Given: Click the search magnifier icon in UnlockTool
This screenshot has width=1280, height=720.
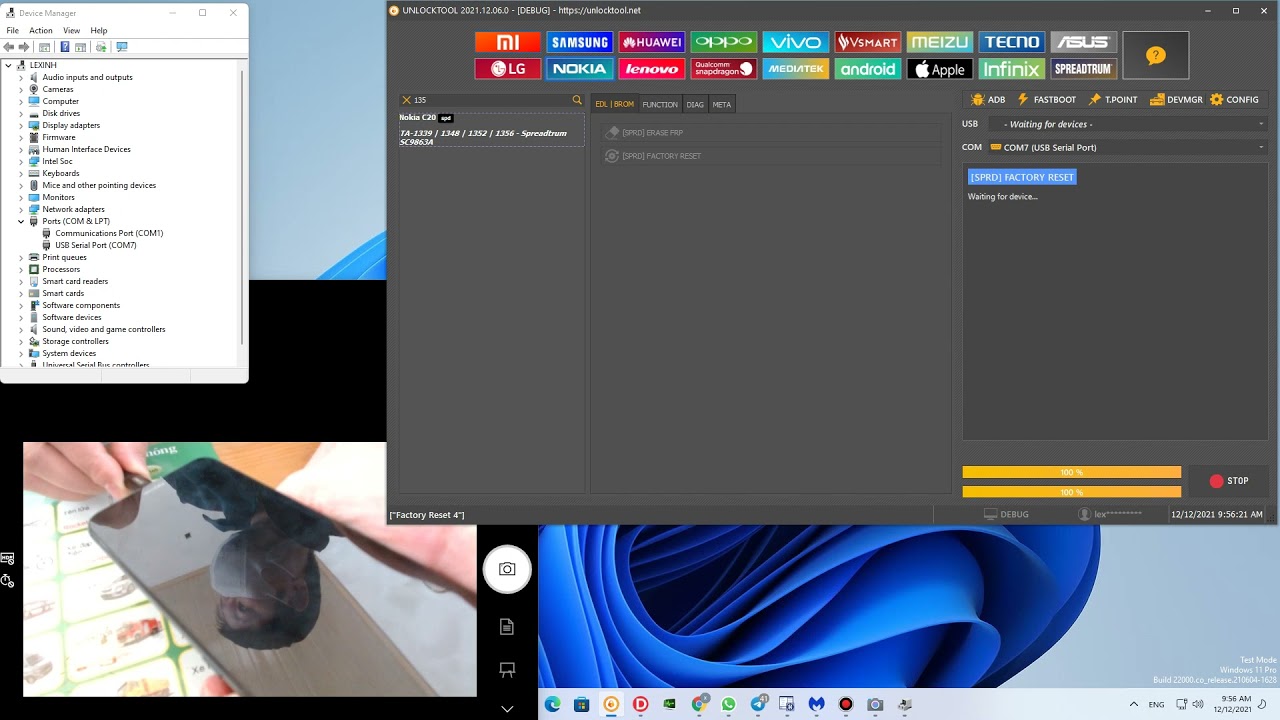Looking at the screenshot, I should [x=577, y=100].
